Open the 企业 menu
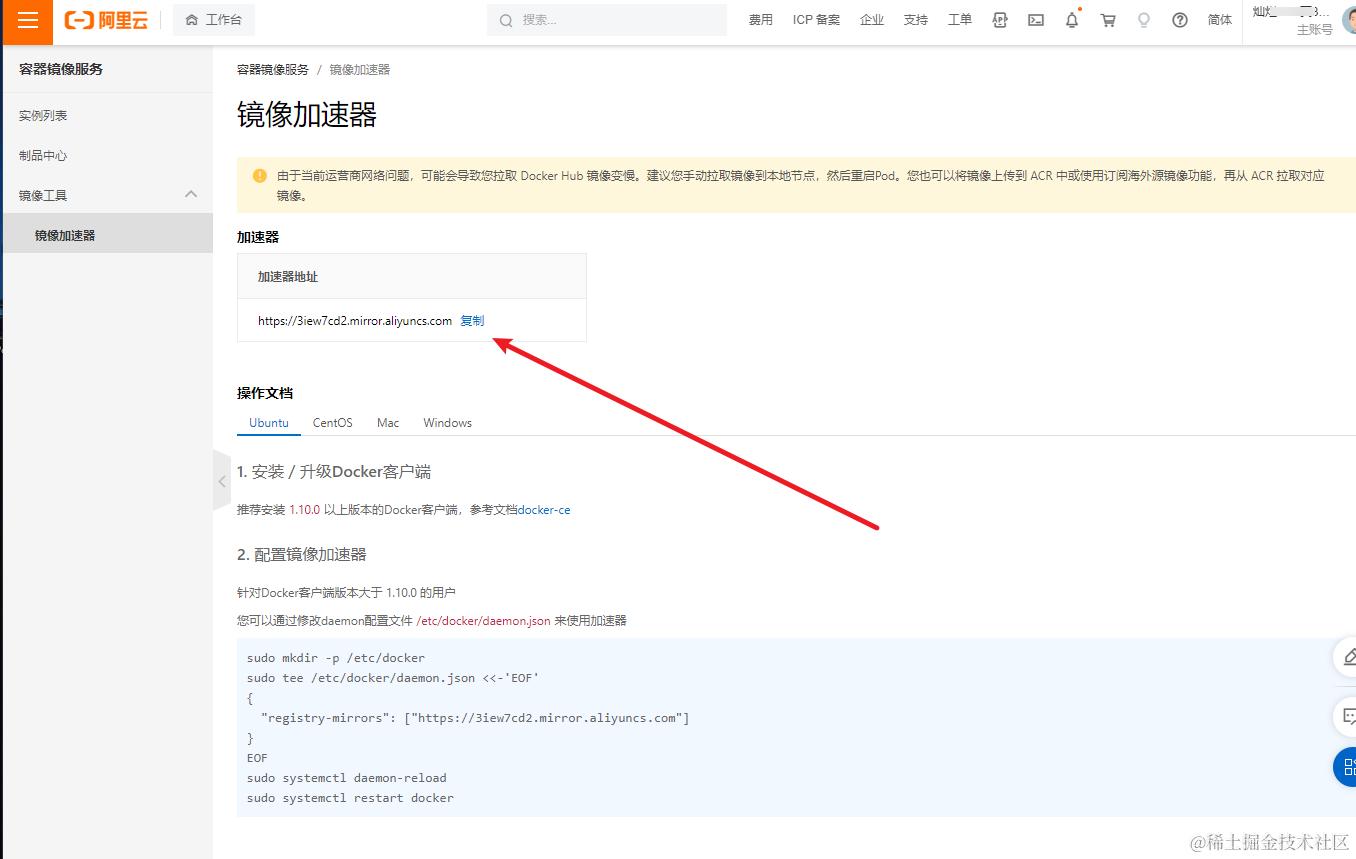This screenshot has height=859, width=1356. pos(872,20)
